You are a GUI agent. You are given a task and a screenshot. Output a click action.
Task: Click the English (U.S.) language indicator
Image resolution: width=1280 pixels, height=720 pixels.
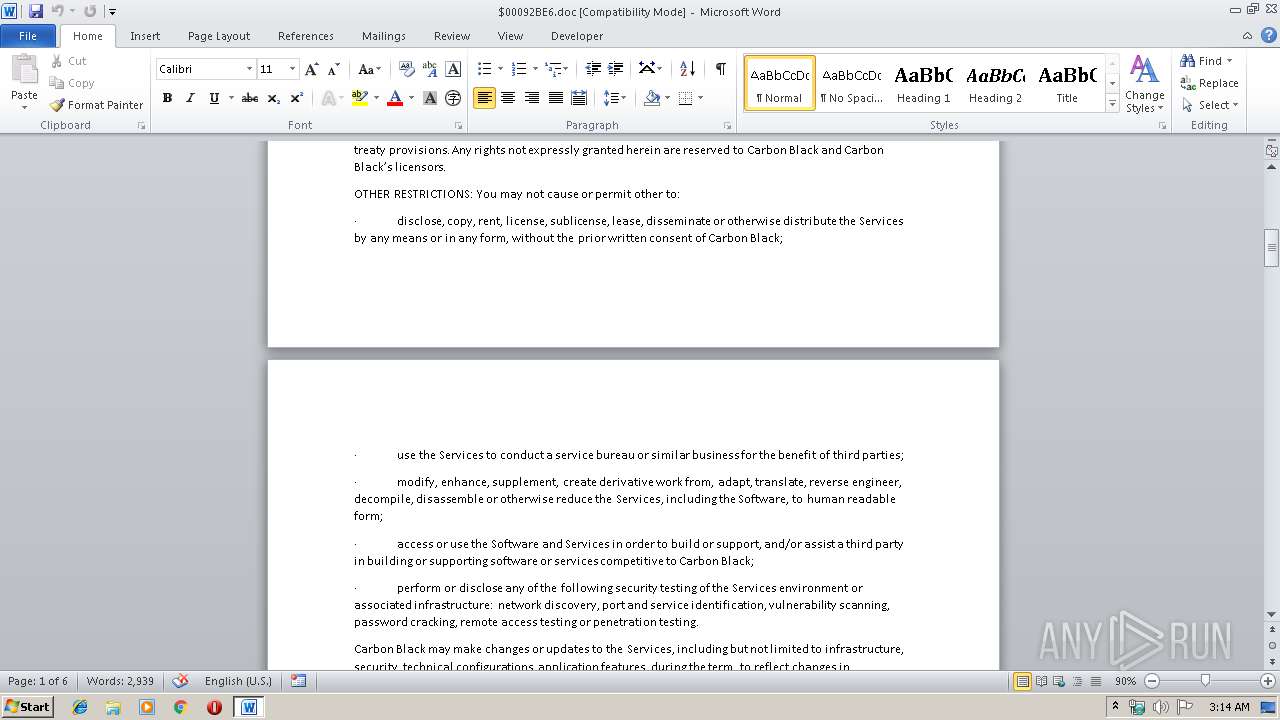click(238, 681)
